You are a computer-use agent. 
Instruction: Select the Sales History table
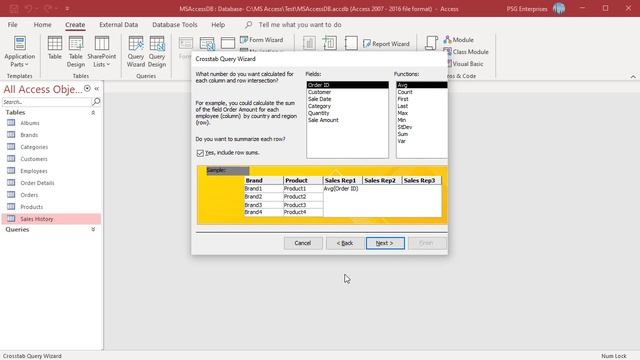pos(51,219)
